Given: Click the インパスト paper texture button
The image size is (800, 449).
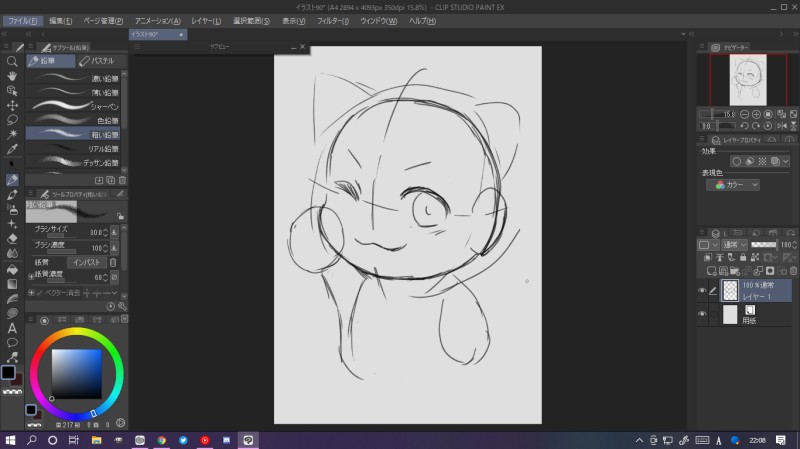Looking at the screenshot, I should [87, 262].
